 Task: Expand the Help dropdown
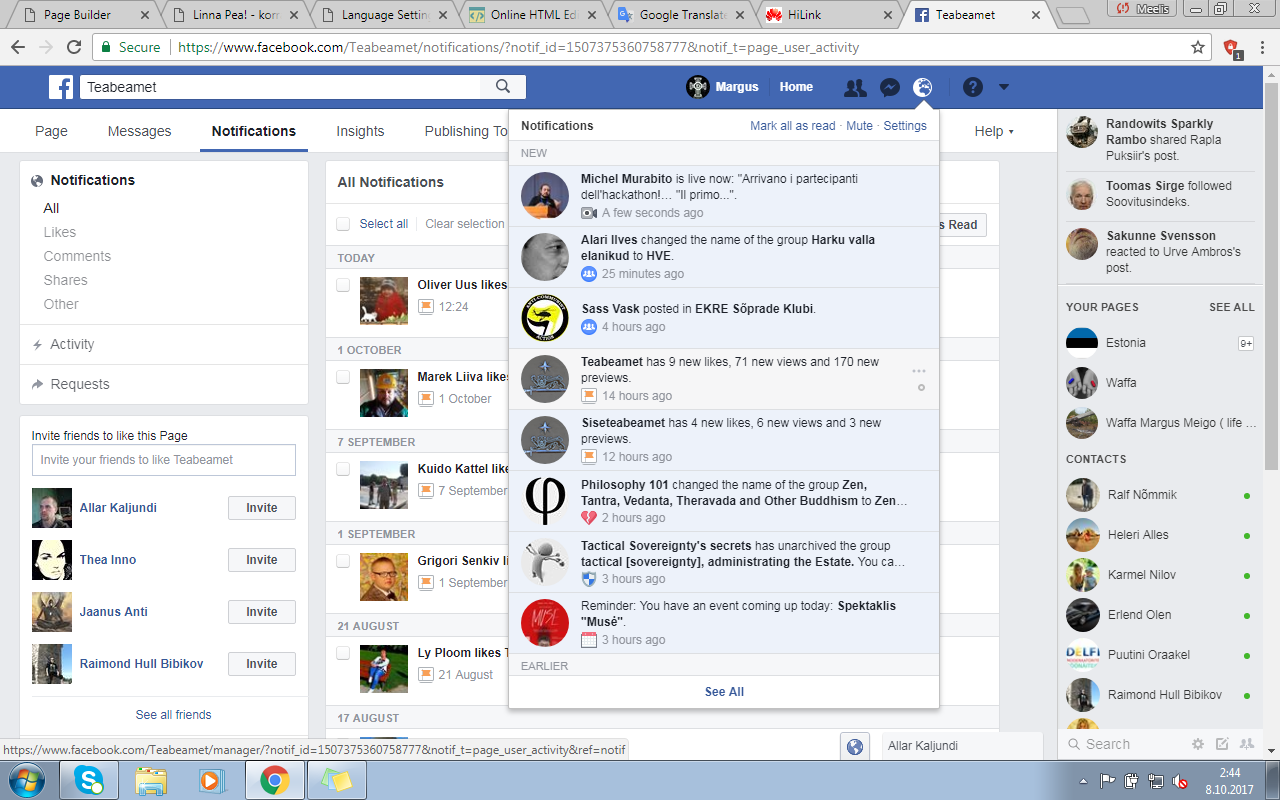(x=994, y=131)
